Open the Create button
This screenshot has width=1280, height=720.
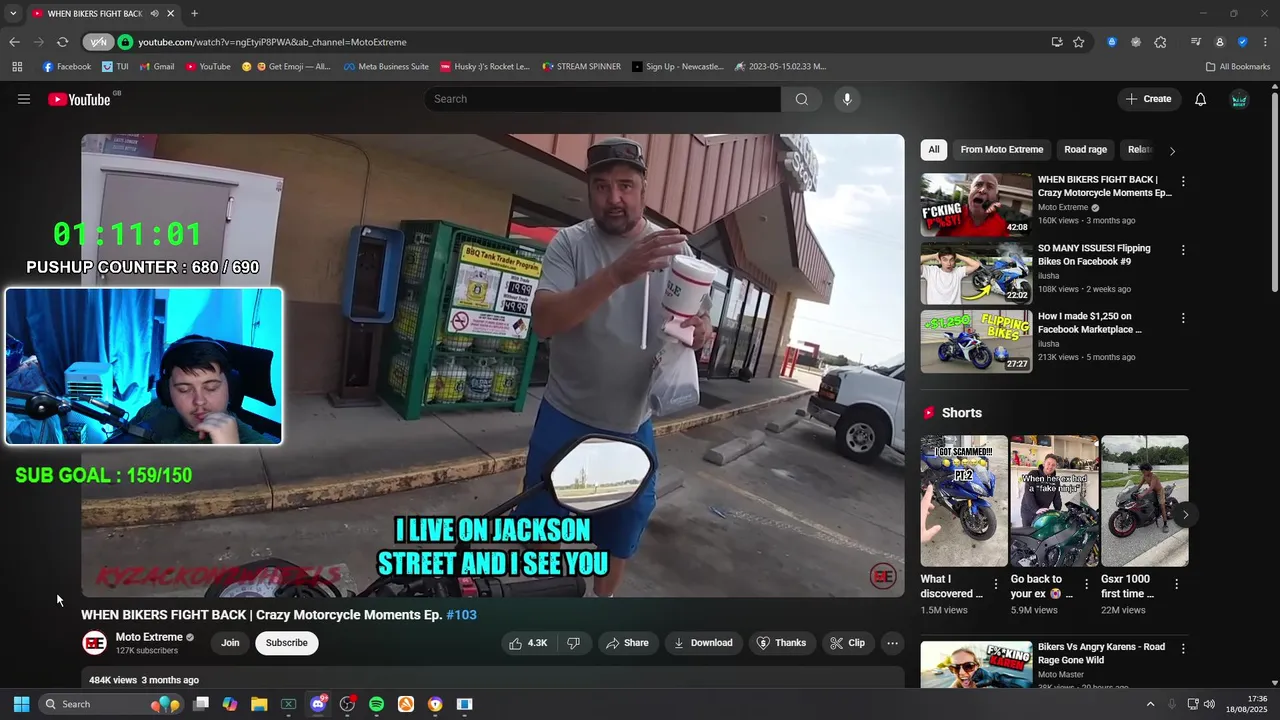[1148, 99]
